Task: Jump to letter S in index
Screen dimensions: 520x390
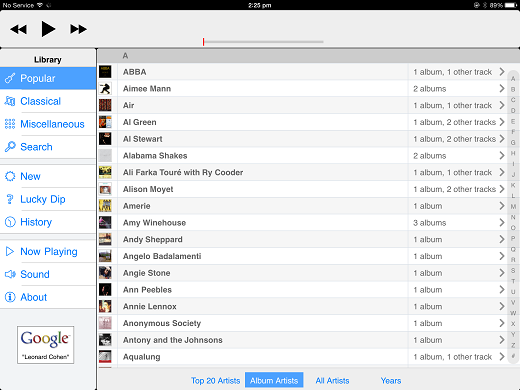Action: (x=513, y=270)
